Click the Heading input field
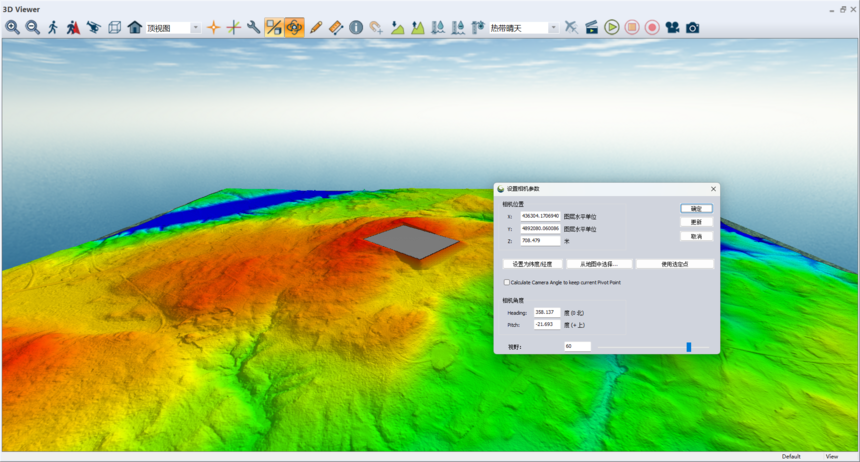Viewport: 860px width, 462px height. point(546,312)
